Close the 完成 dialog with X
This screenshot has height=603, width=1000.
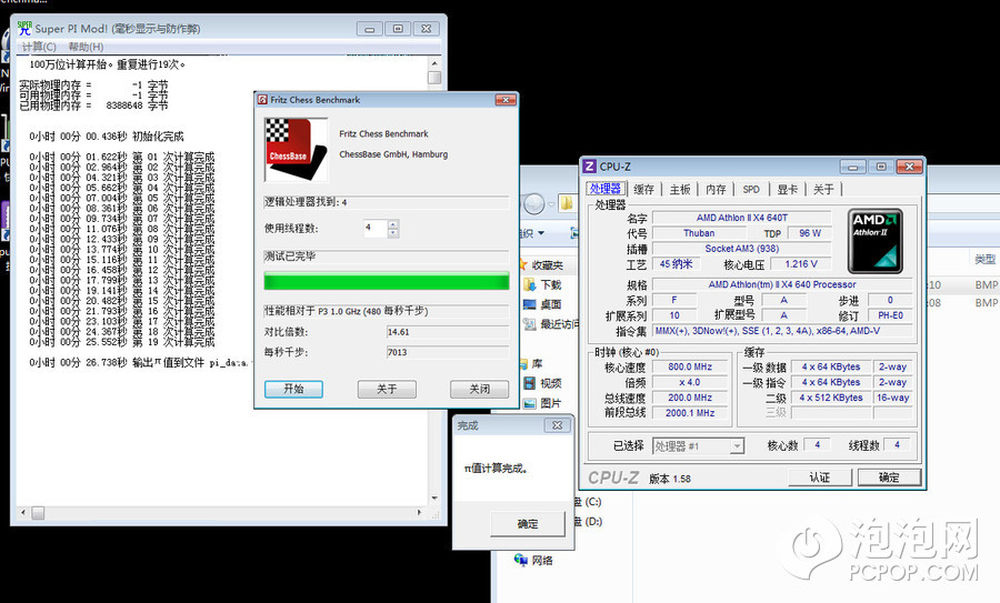point(557,425)
